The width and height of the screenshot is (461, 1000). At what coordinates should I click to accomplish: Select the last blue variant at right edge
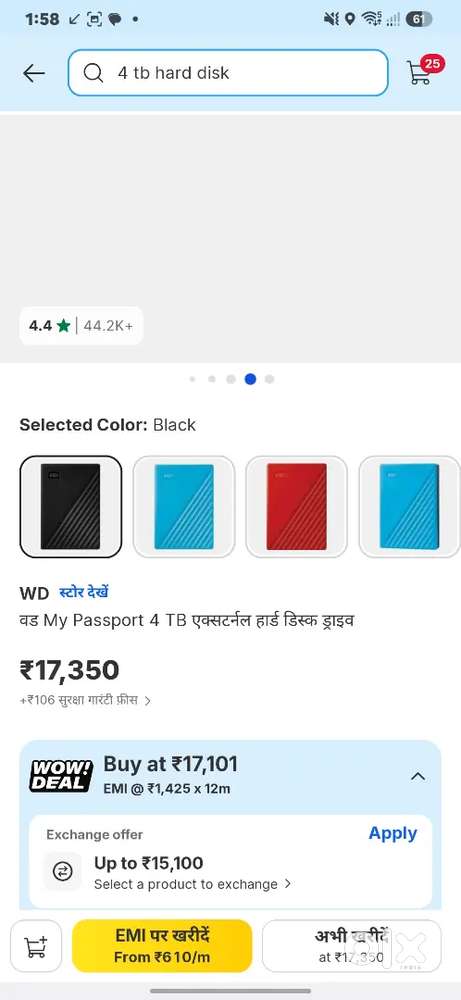[x=409, y=506]
